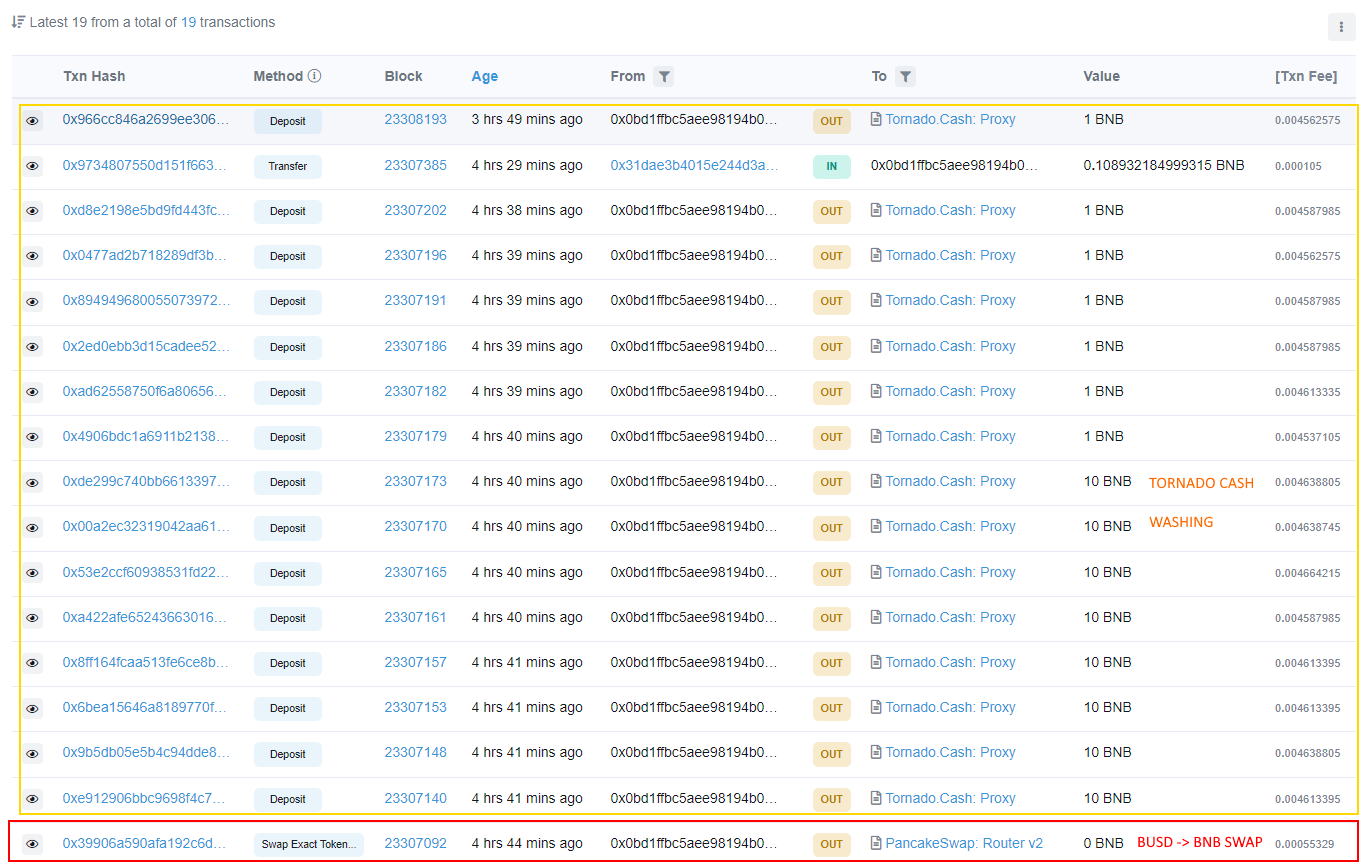Select recipient address in Transfer row
This screenshot has height=865, width=1367.
(954, 165)
